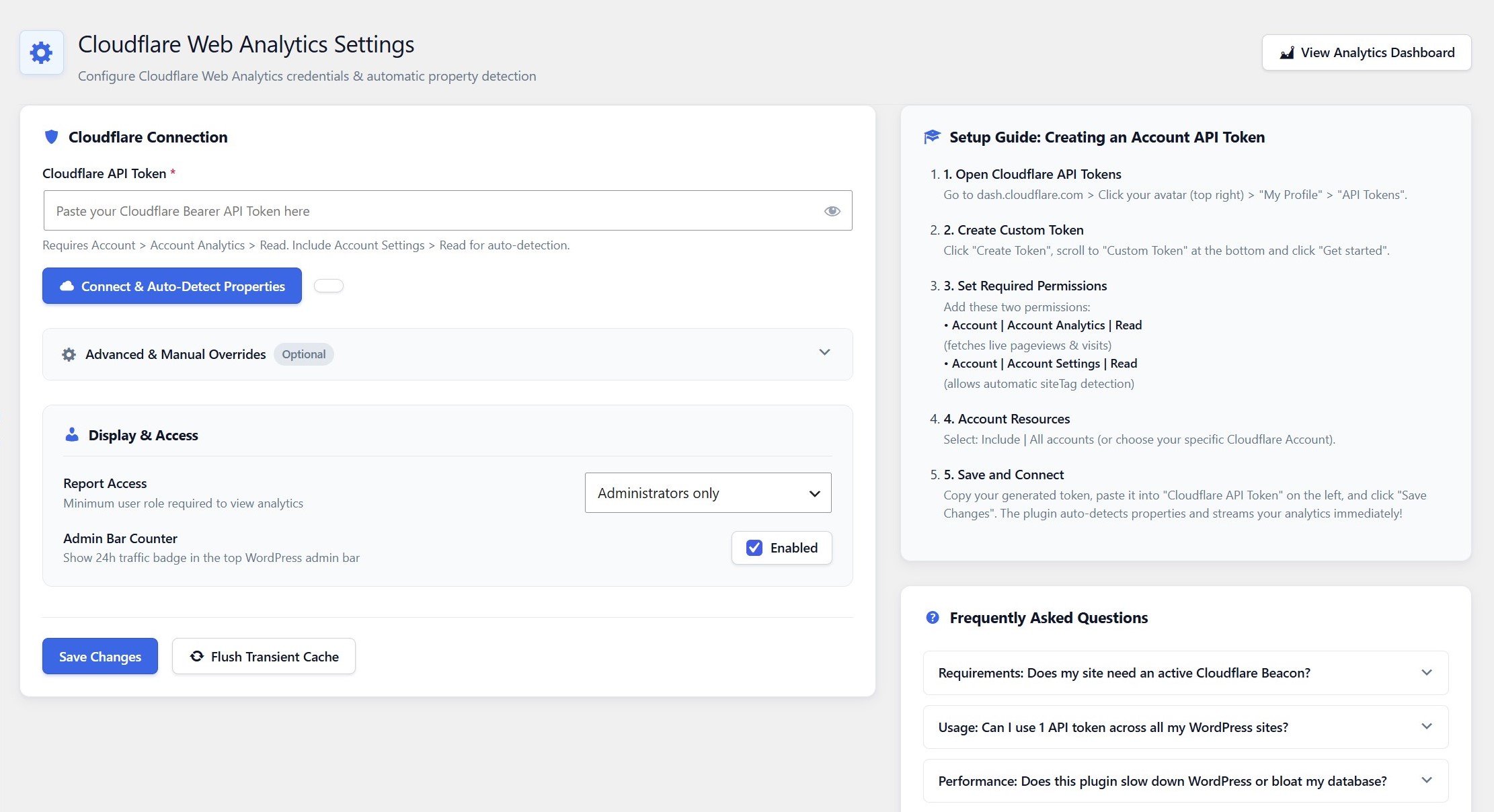Click Flush Transient Cache button

click(264, 656)
